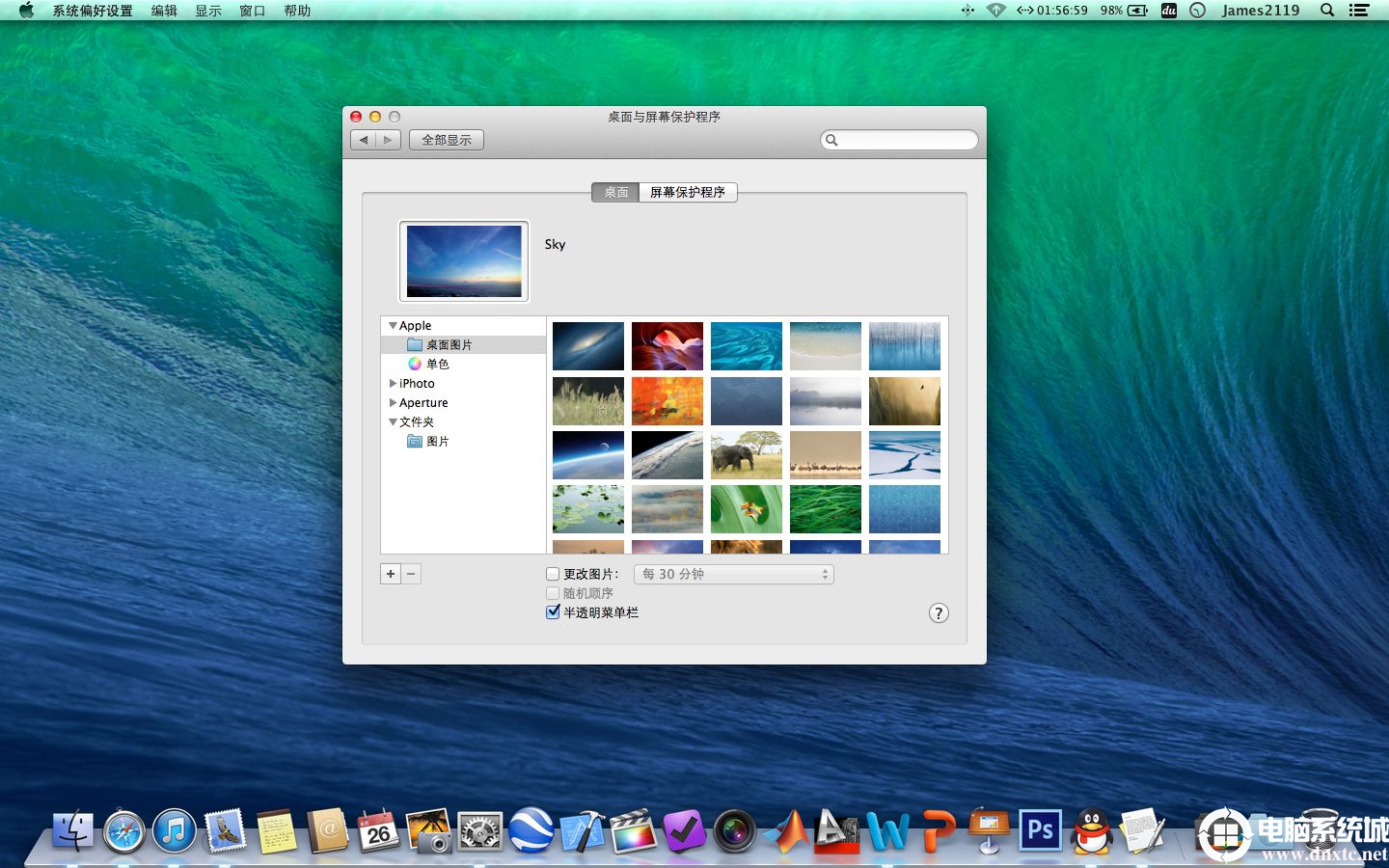Open Spotlight search magnifier in menu bar

coord(1327,11)
